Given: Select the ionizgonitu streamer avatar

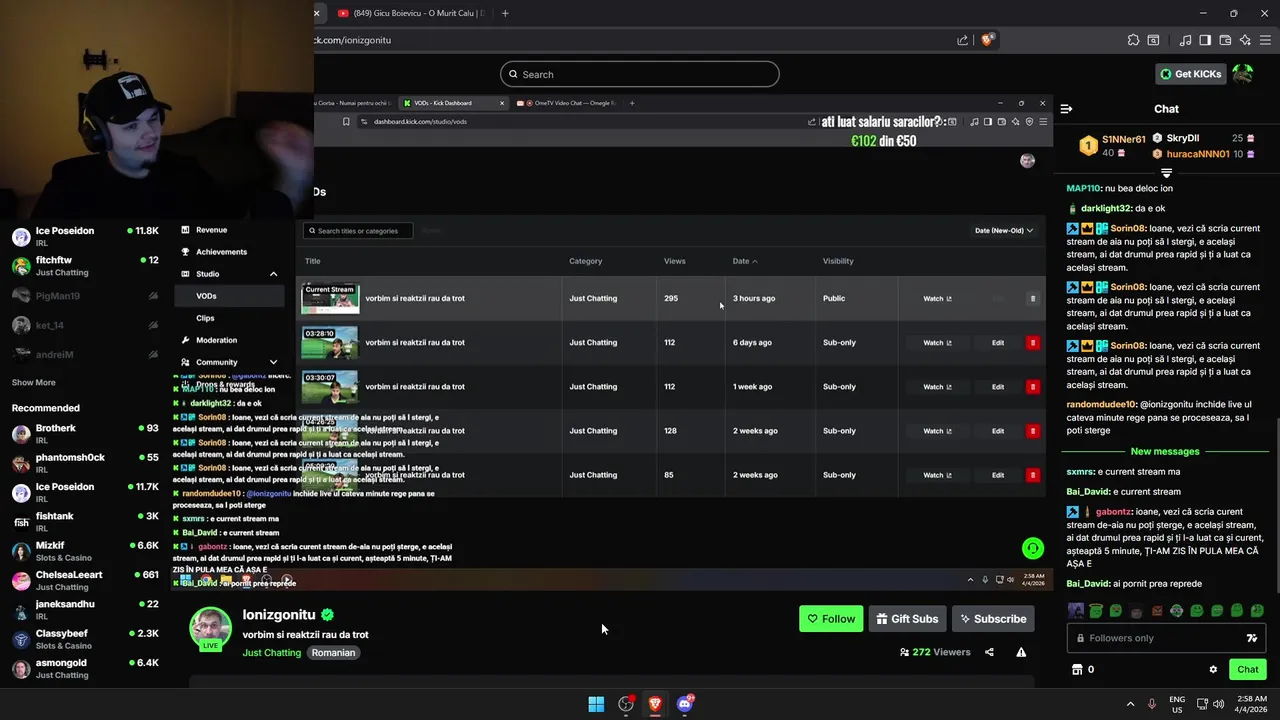Looking at the screenshot, I should coord(210,629).
